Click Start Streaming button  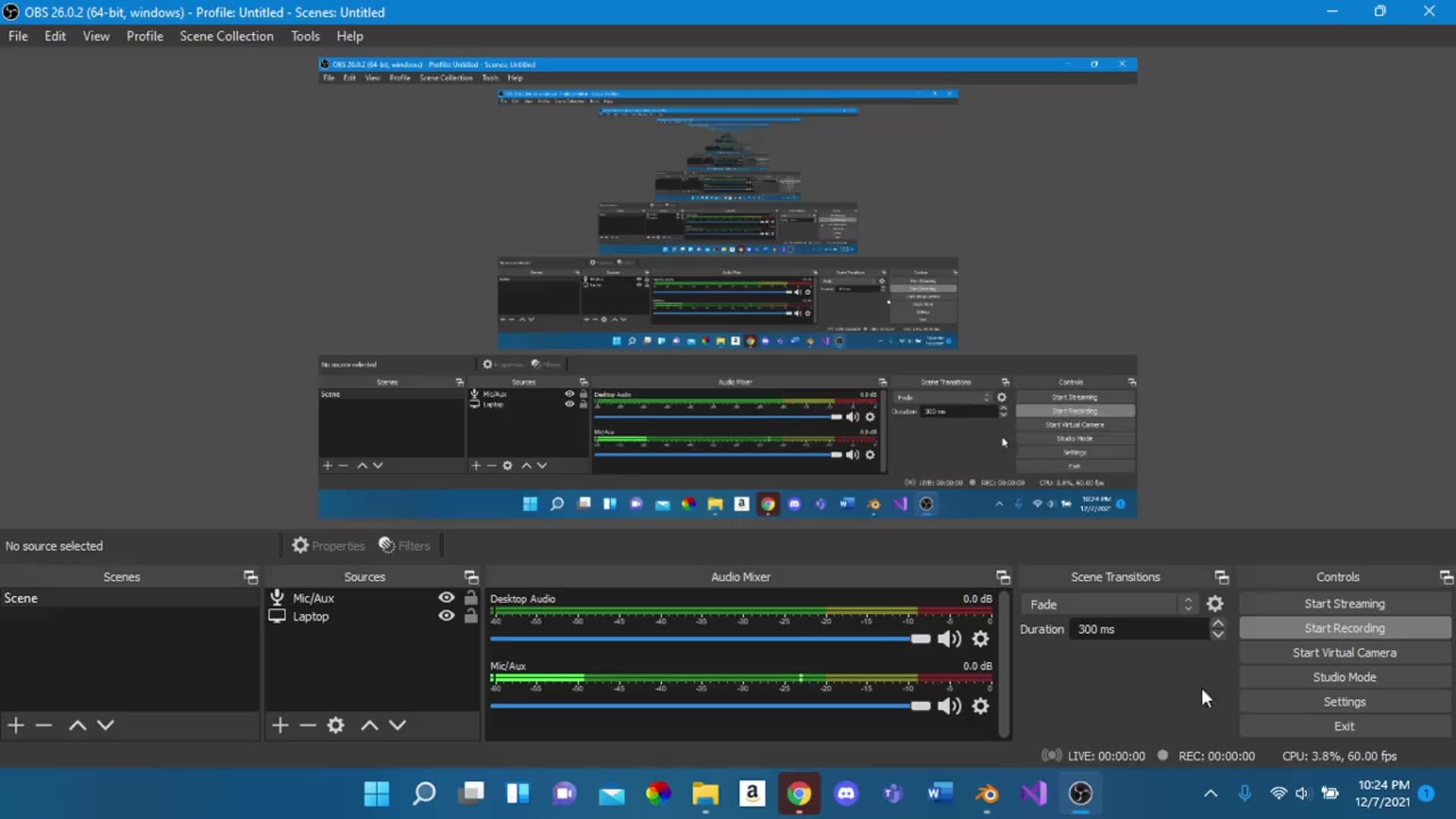tap(1345, 604)
